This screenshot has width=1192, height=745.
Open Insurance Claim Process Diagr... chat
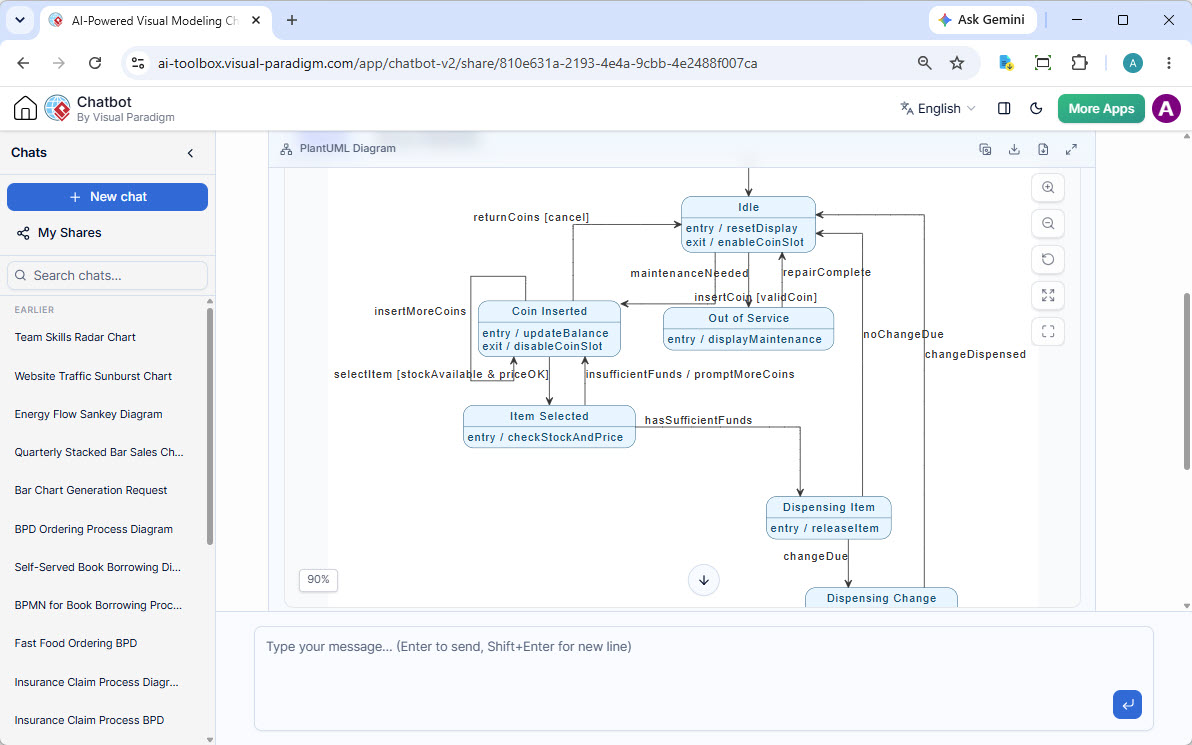[97, 682]
